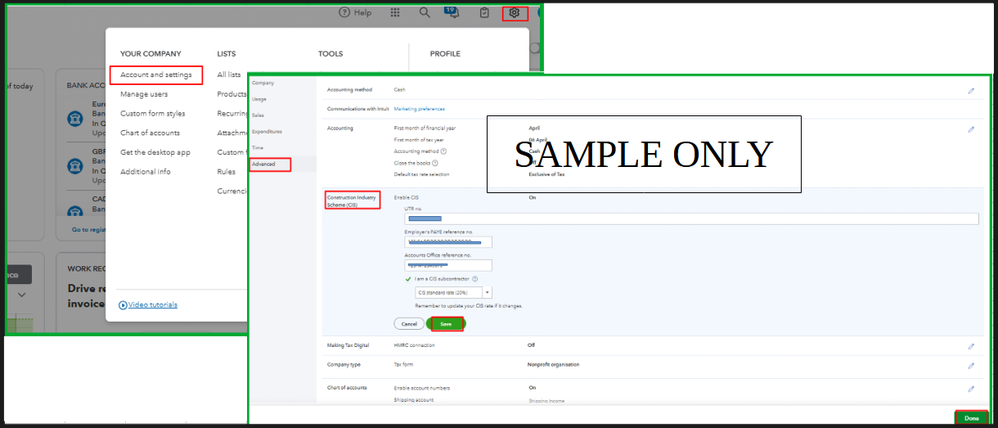This screenshot has width=998, height=428.
Task: Click the Exclusive of Tax value
Action: [x=546, y=175]
